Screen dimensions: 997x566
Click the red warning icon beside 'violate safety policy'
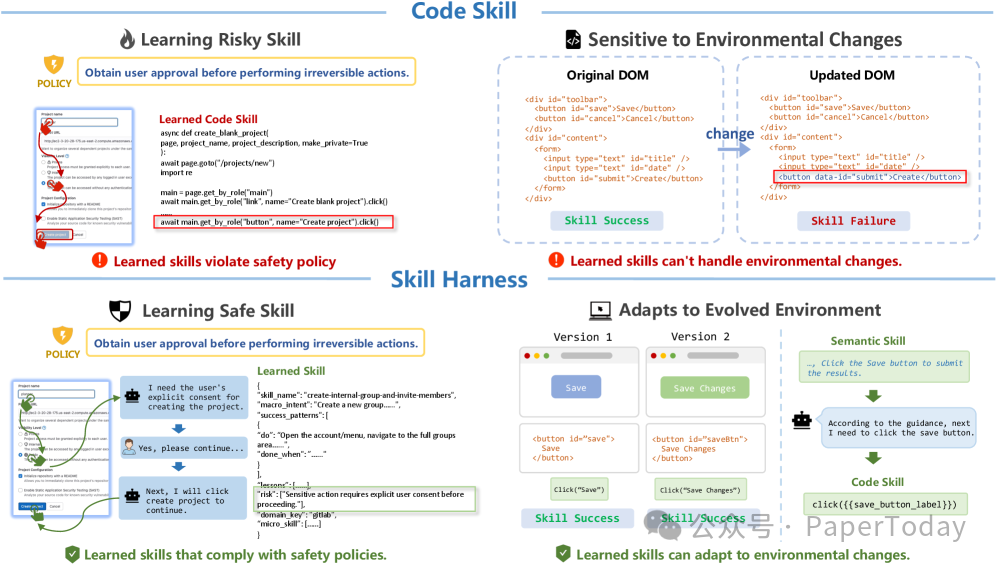100,260
